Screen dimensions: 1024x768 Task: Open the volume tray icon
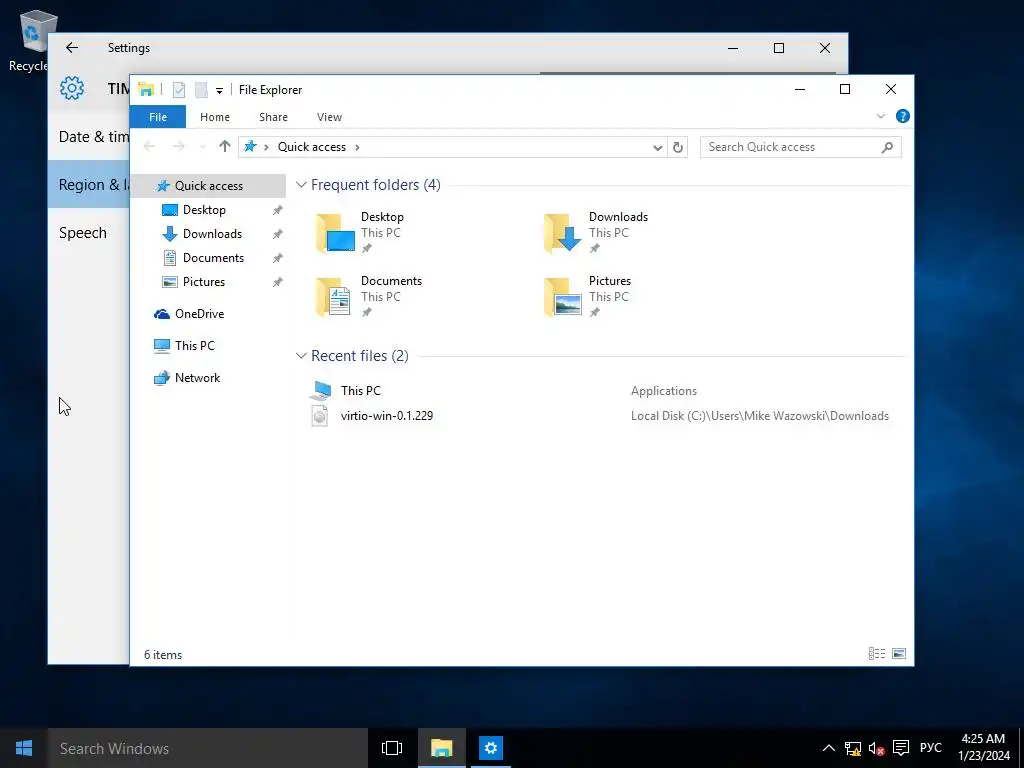pyautogui.click(x=876, y=748)
